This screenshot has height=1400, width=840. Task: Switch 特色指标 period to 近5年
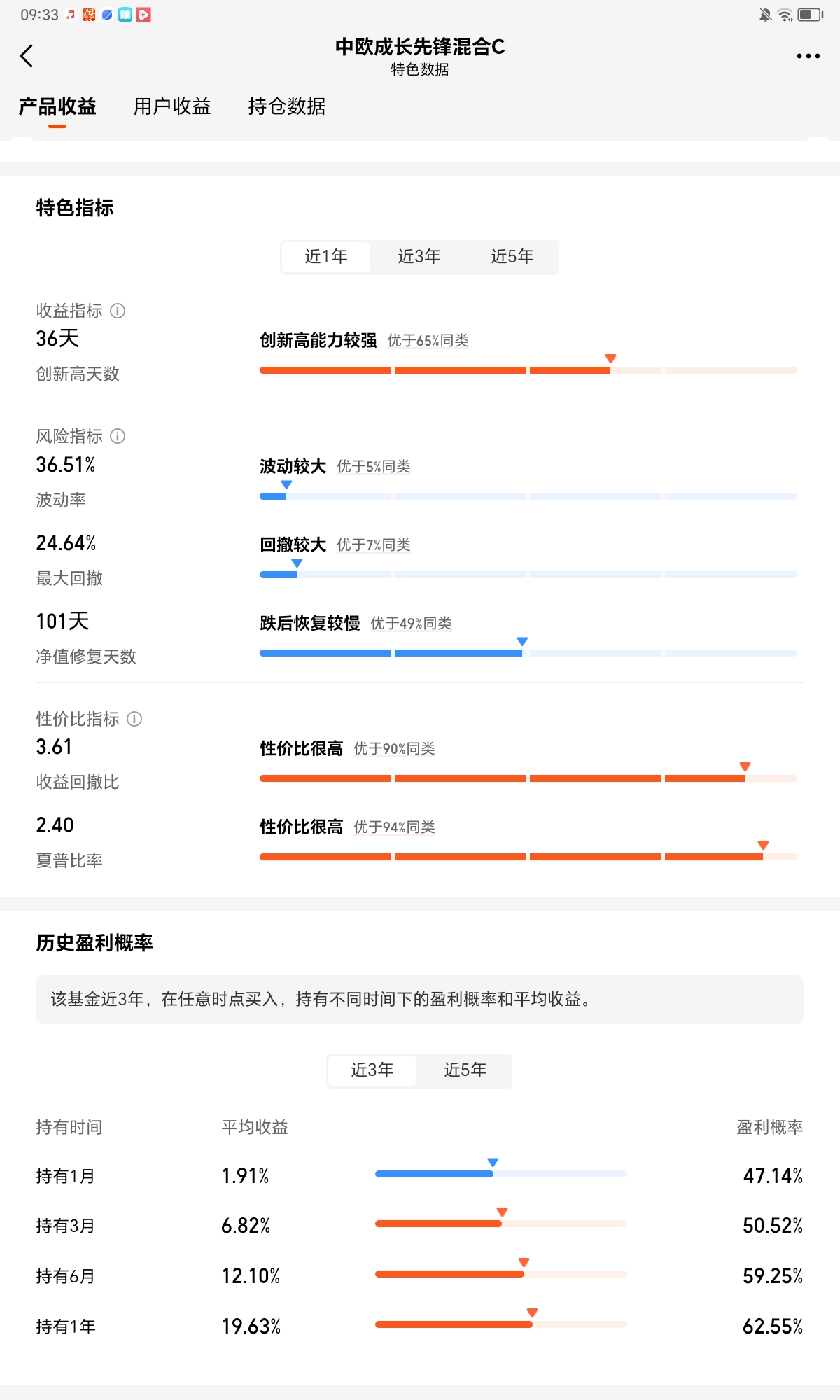click(512, 257)
